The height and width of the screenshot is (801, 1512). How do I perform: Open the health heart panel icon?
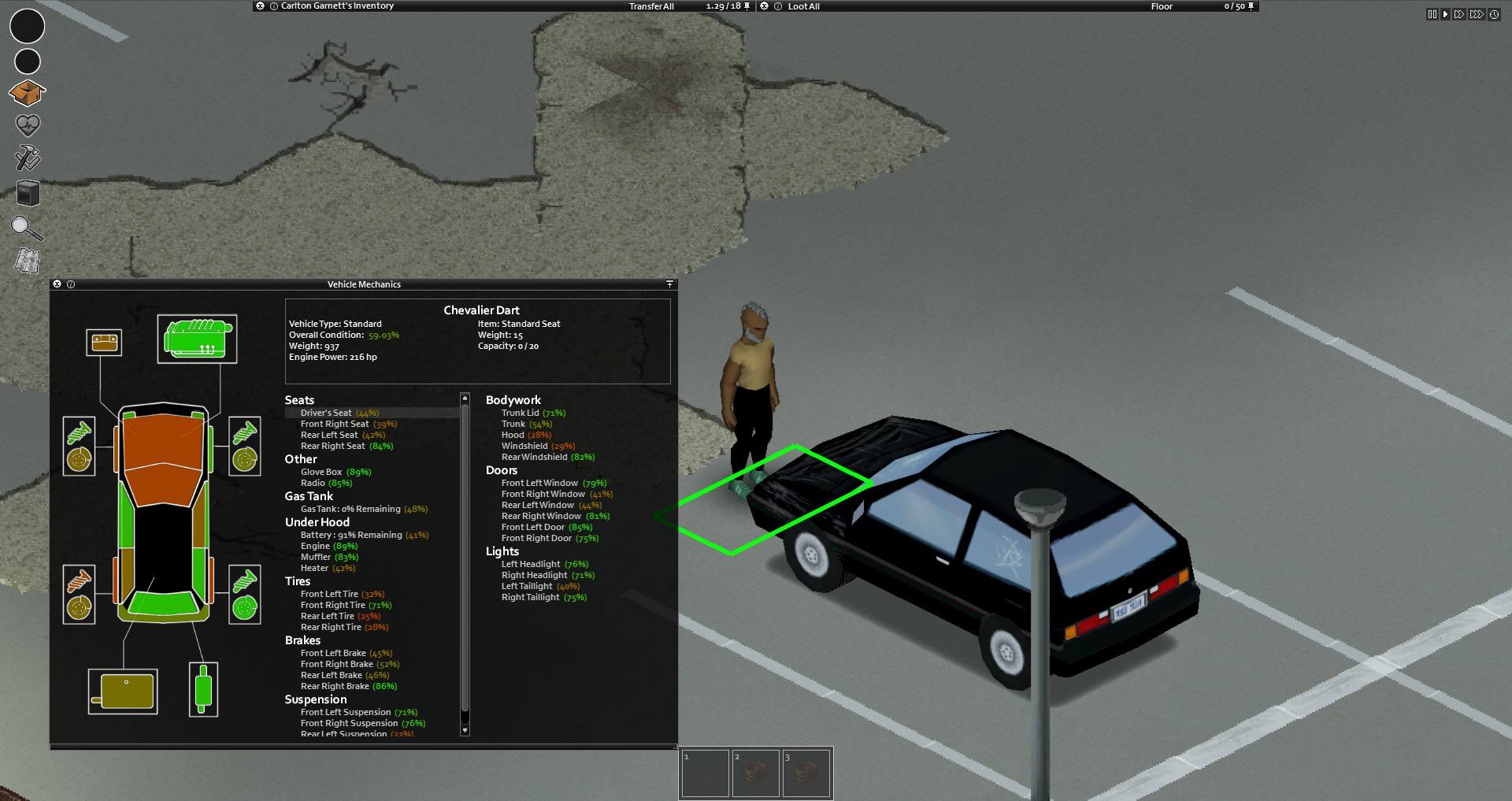[x=28, y=125]
